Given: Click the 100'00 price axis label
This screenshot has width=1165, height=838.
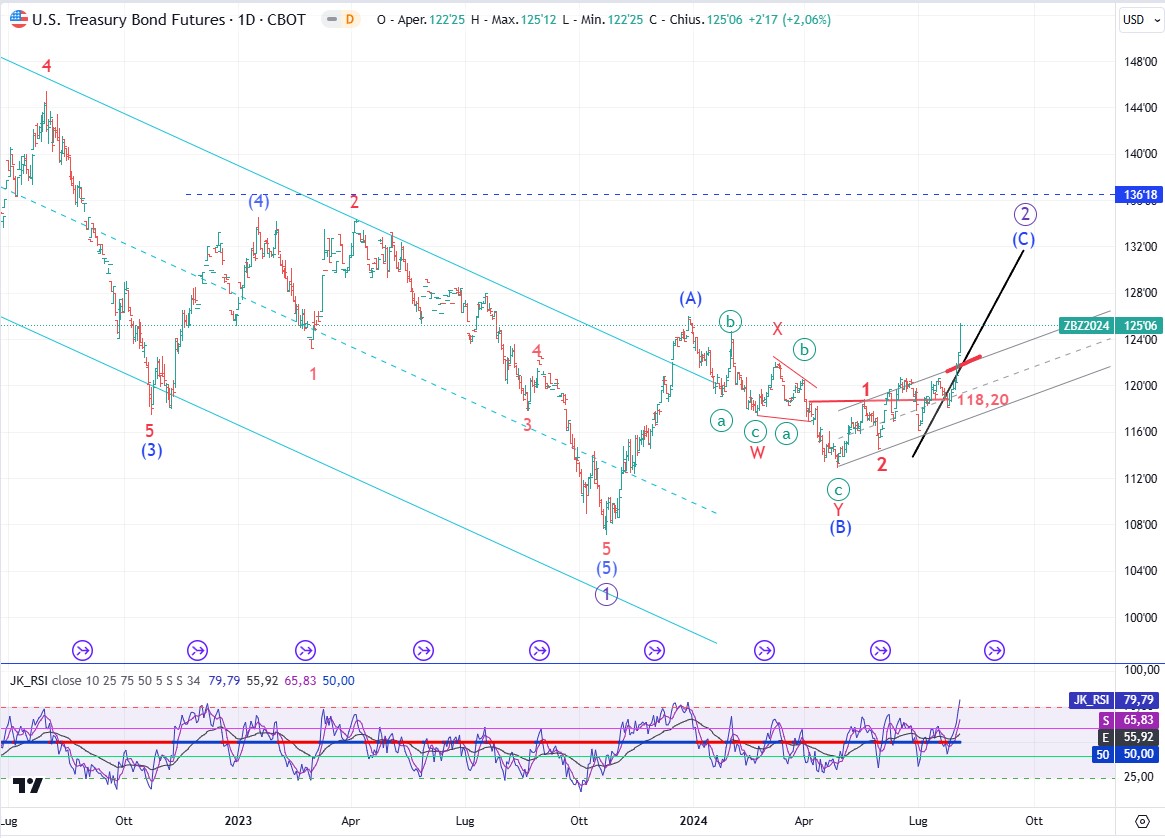Looking at the screenshot, I should pos(1140,617).
